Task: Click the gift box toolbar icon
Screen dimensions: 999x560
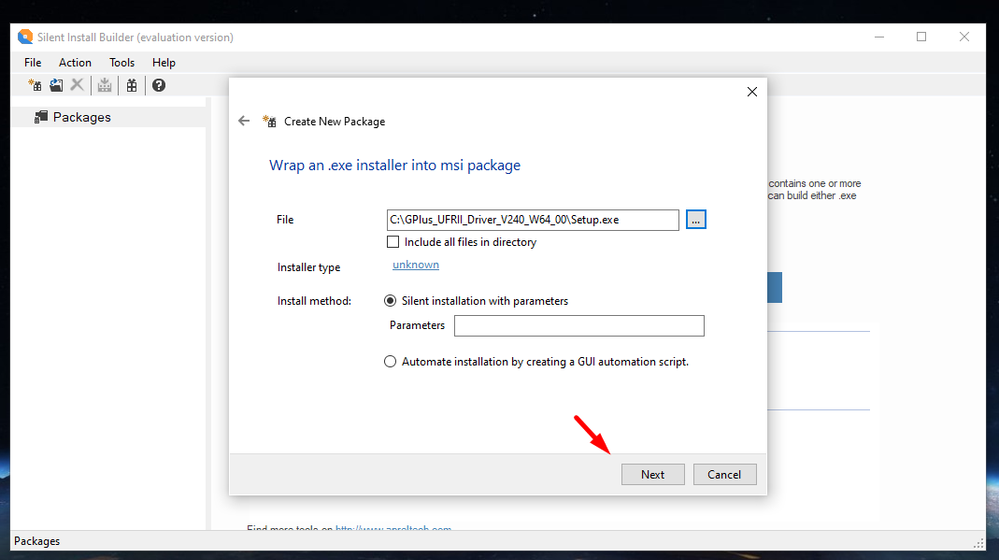Action: [131, 85]
